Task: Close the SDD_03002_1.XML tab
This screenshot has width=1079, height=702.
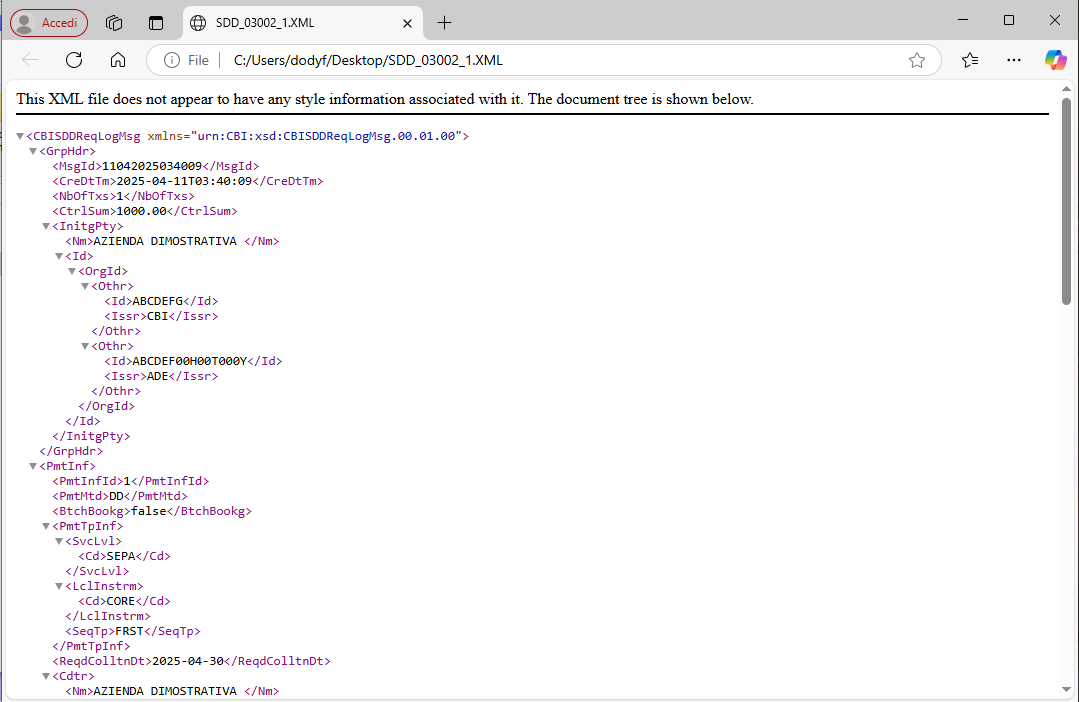Action: click(x=407, y=22)
